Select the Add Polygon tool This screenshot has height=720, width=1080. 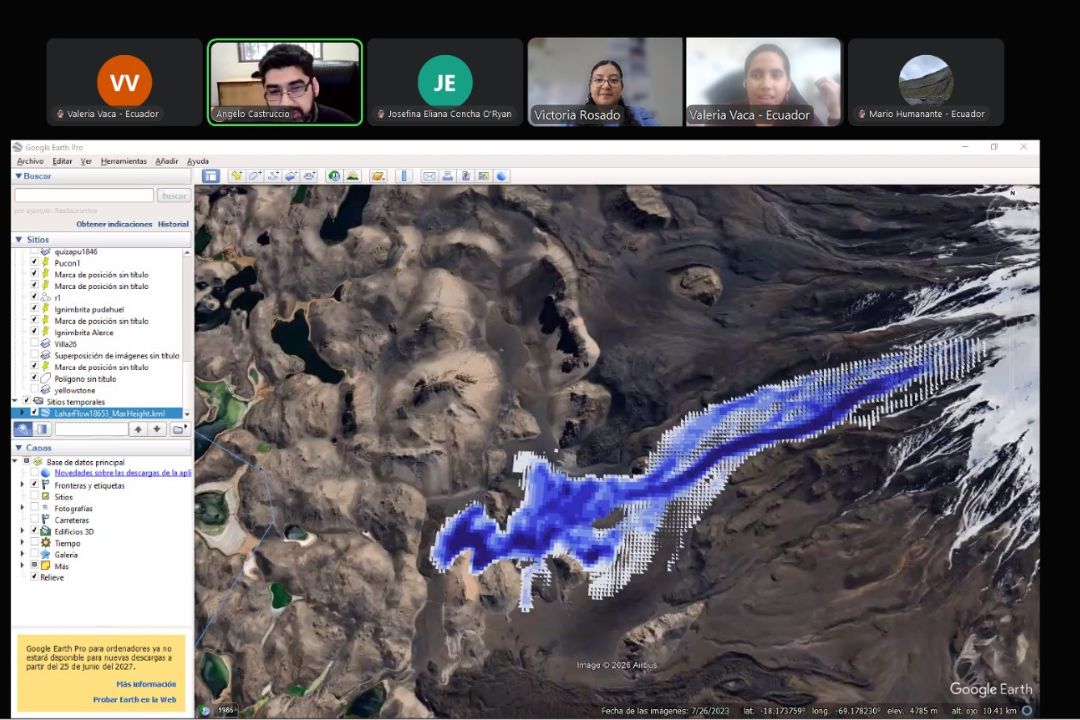pos(255,176)
